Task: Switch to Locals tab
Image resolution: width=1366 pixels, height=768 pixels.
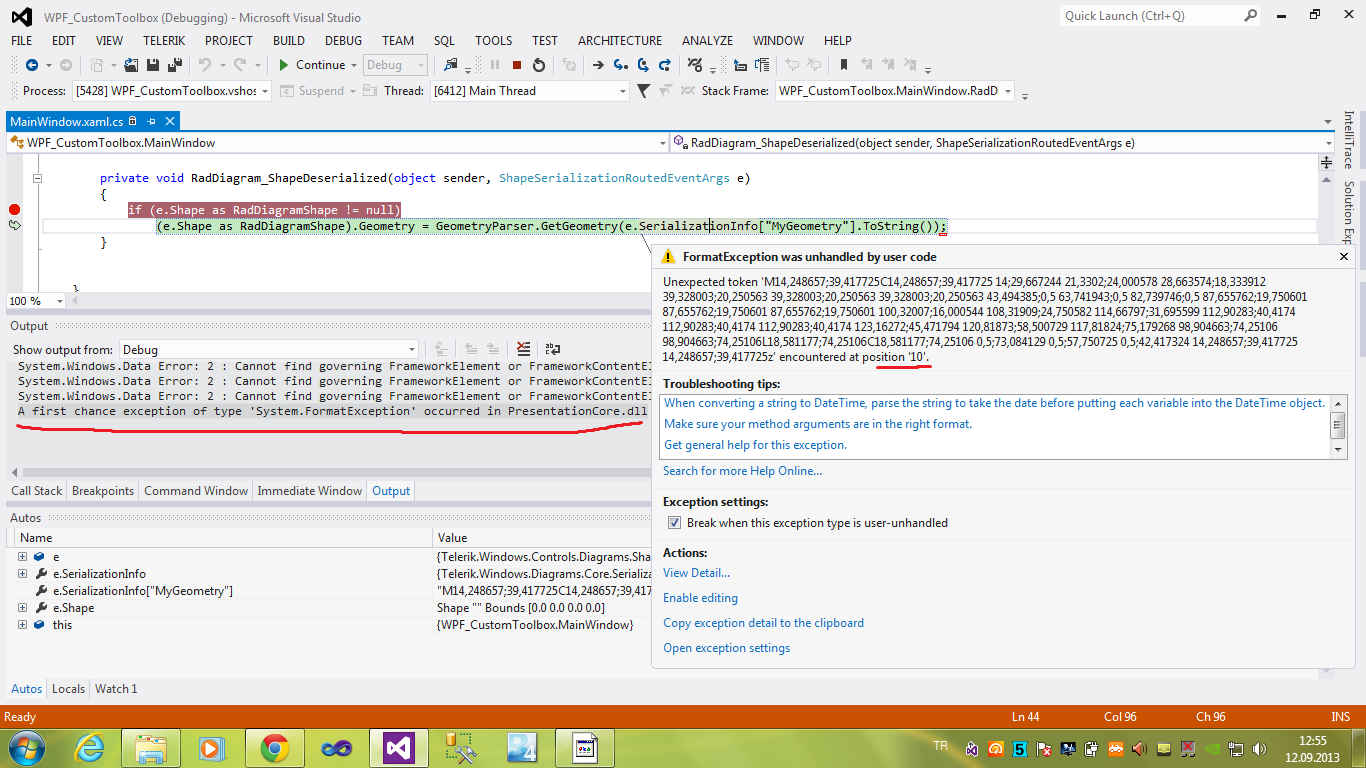Action: coord(68,689)
